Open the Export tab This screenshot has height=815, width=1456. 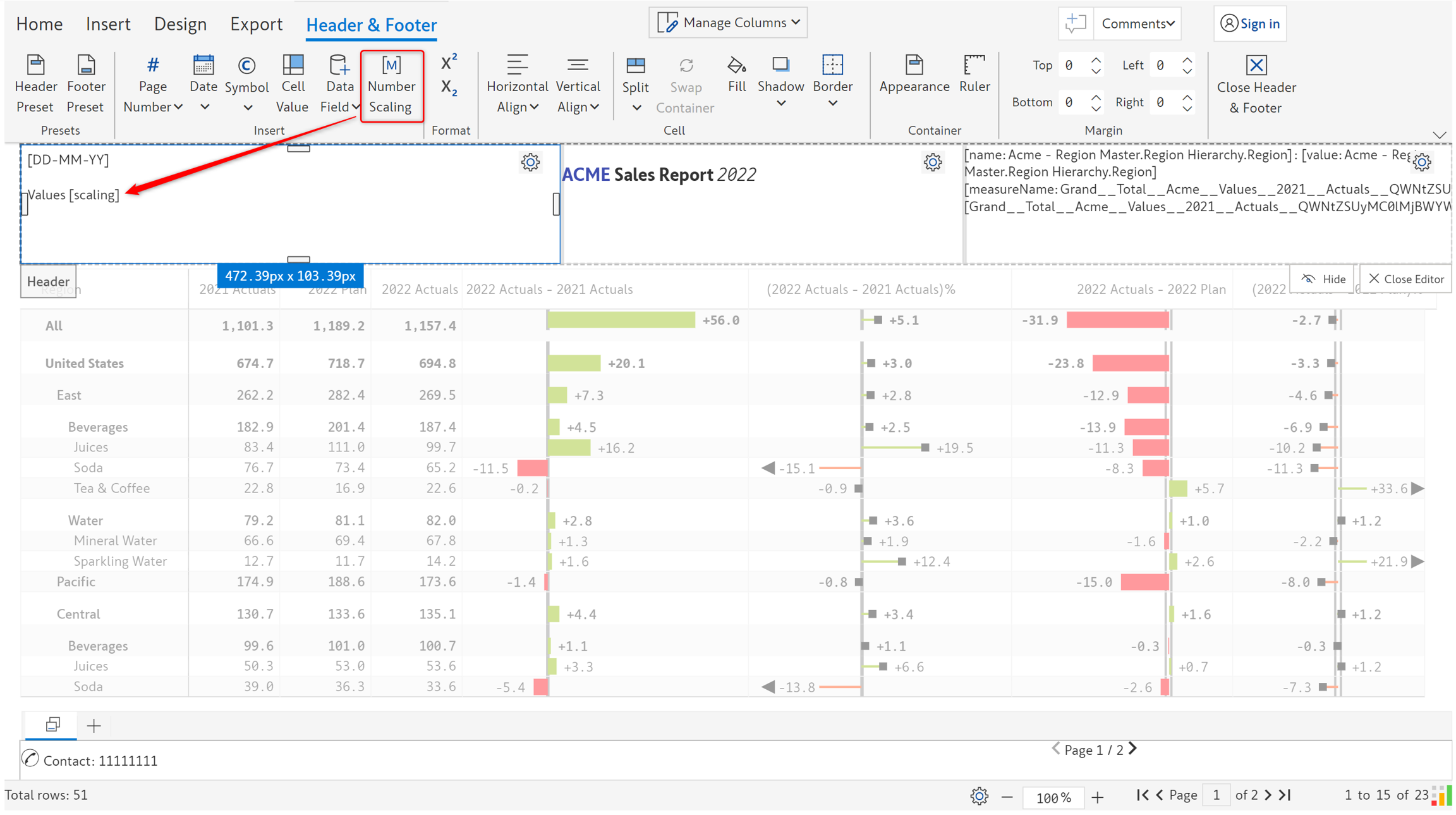click(x=256, y=25)
